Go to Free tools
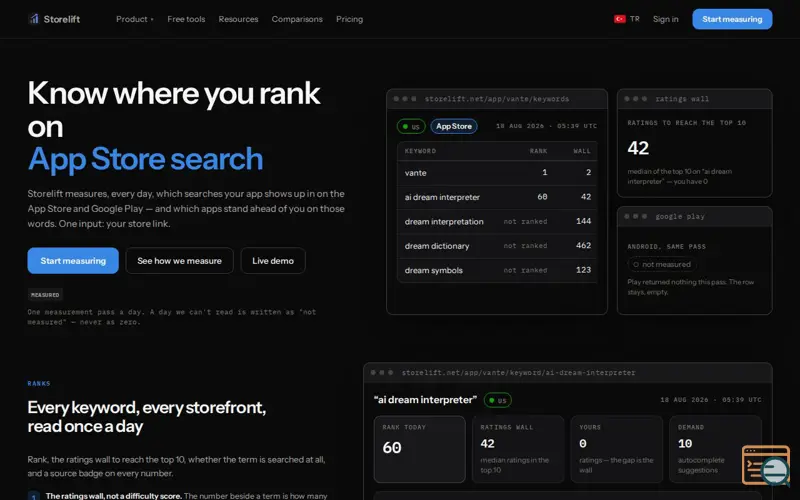 (x=186, y=19)
